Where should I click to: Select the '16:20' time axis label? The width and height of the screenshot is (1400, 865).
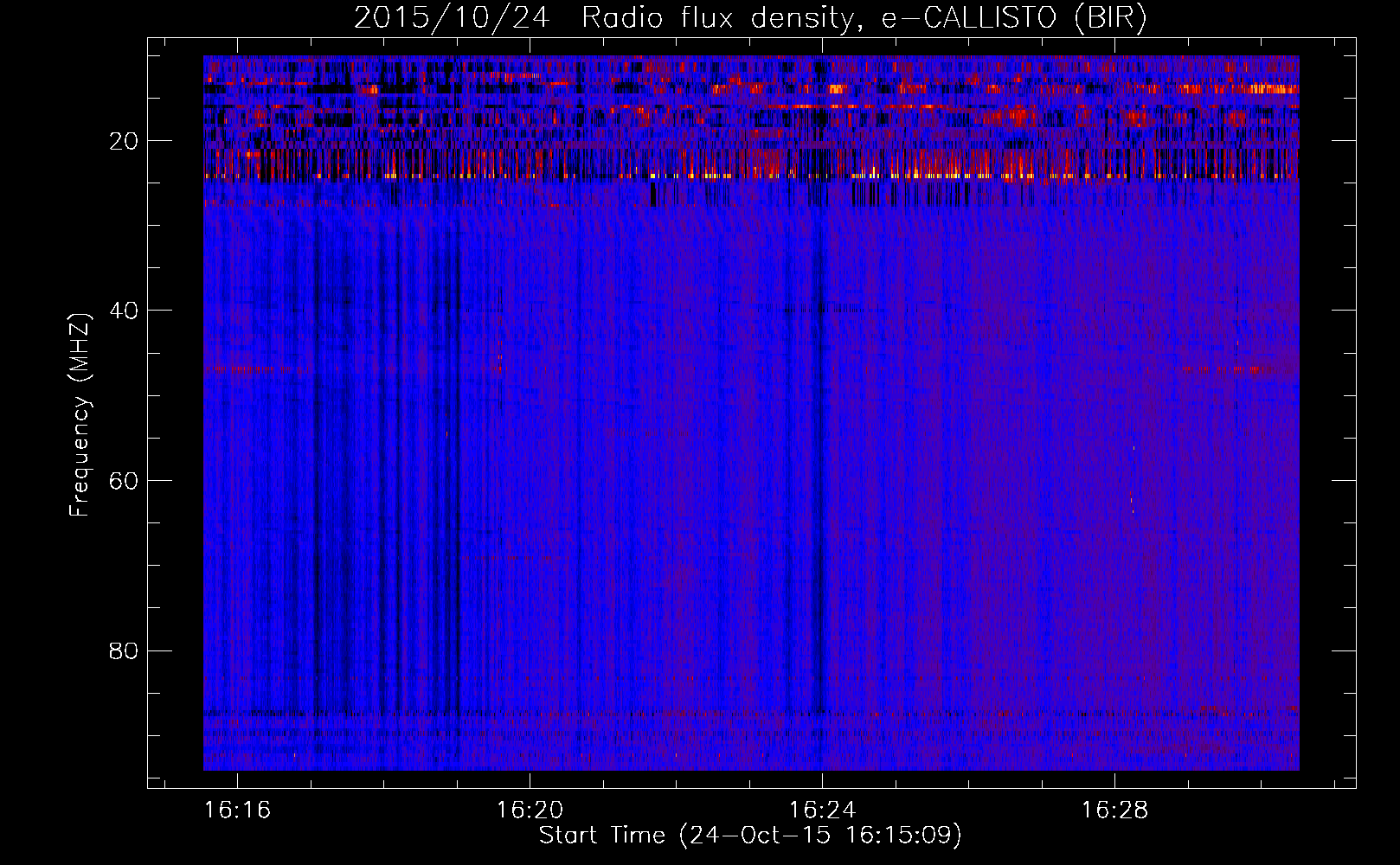(x=530, y=810)
